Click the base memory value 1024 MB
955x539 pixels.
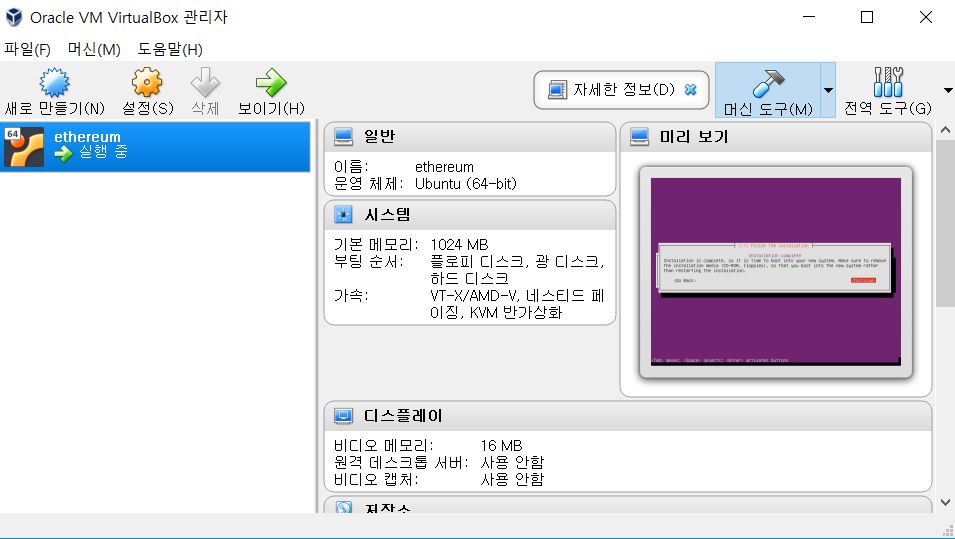459,245
